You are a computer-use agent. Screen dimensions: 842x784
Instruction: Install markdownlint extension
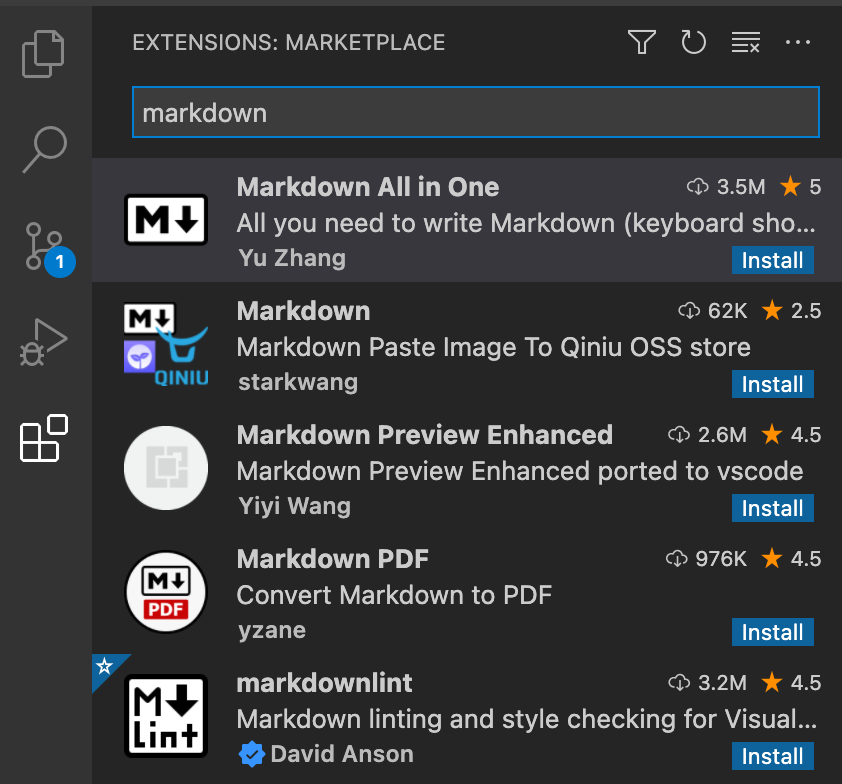(x=772, y=757)
